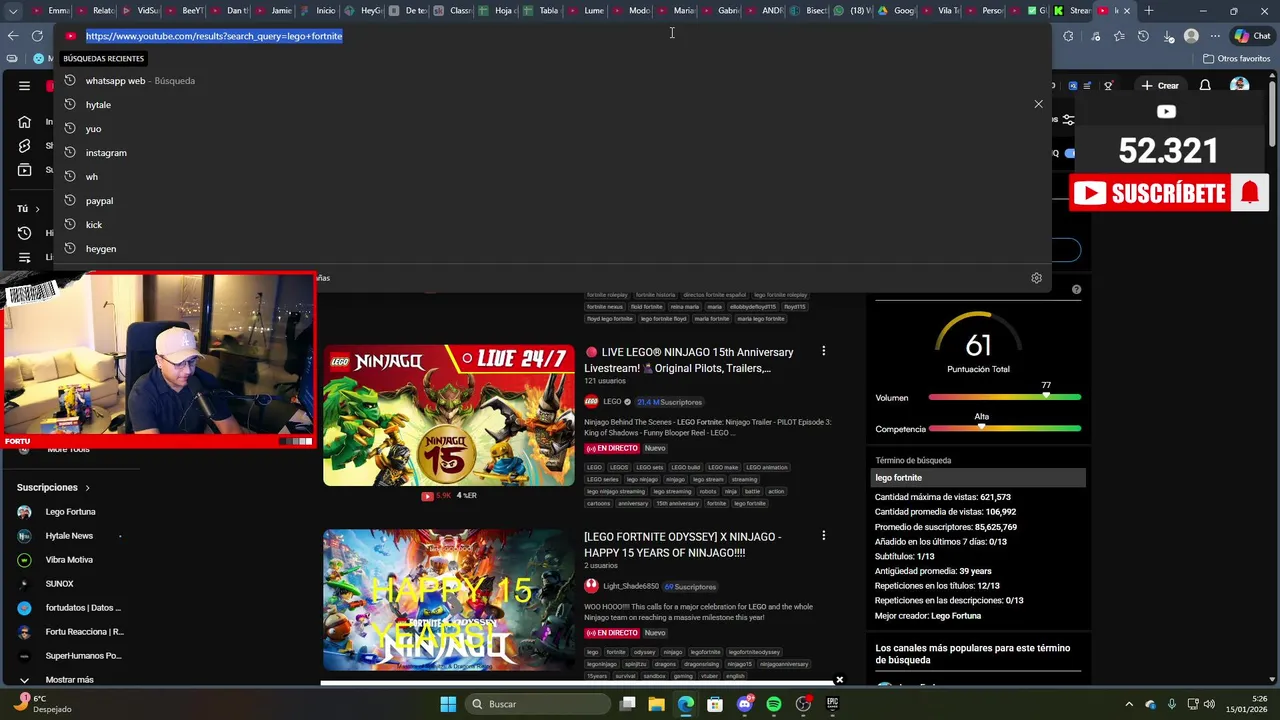The height and width of the screenshot is (720, 1280).
Task: Open Windows Start menu
Action: tap(448, 704)
